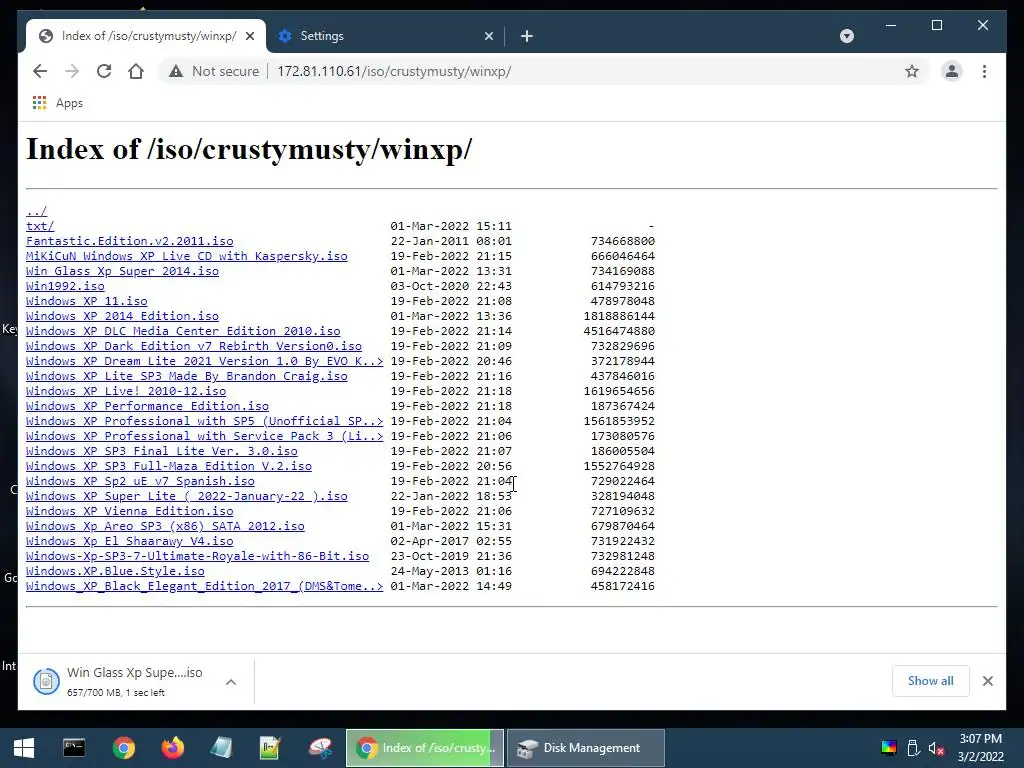Viewport: 1024px width, 768px height.
Task: Click Windows Xp El Shaarawy V4.iso link
Action: (x=129, y=541)
